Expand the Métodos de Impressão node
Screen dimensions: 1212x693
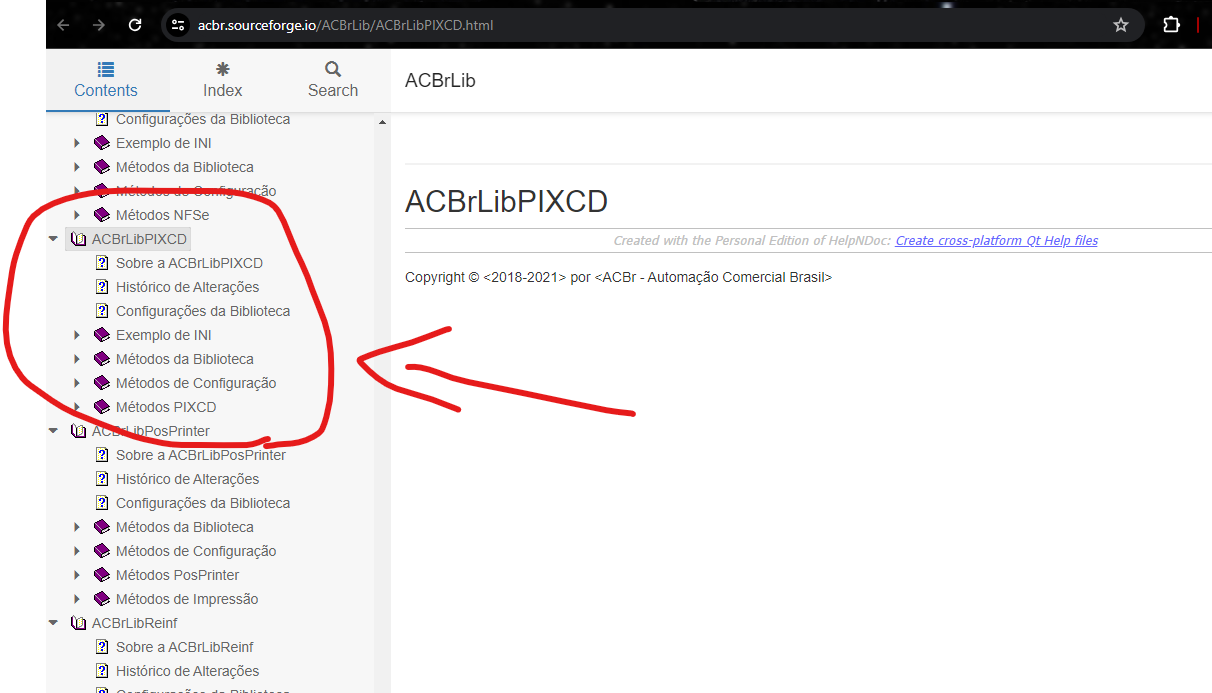click(x=77, y=599)
